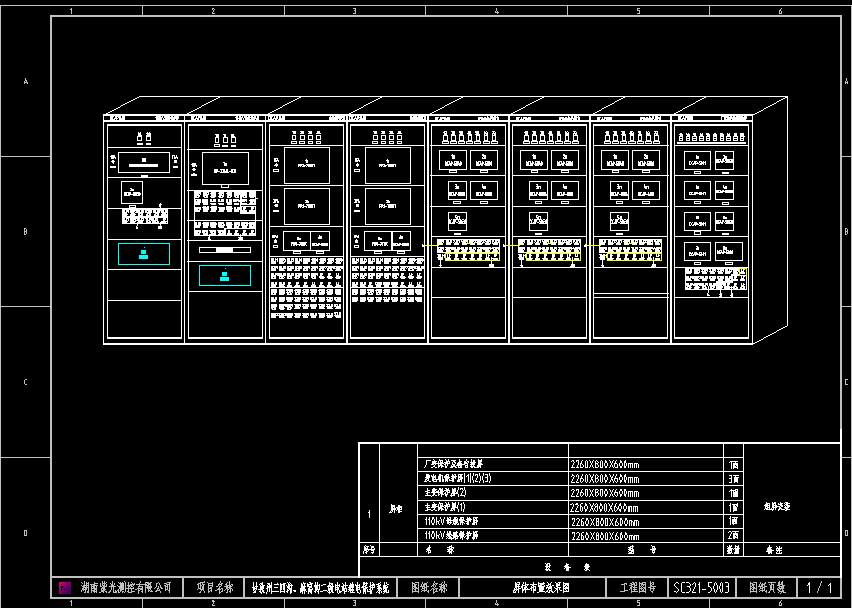This screenshot has width=852, height=608.
Task: Click yellow terminal strip in fifth cabinet
Action: click(468, 258)
